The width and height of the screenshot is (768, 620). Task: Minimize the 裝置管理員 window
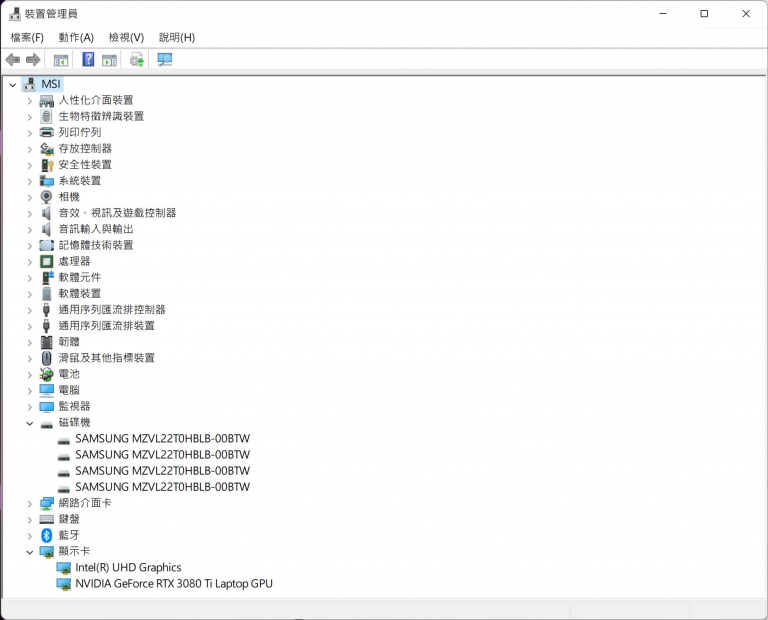click(x=663, y=14)
